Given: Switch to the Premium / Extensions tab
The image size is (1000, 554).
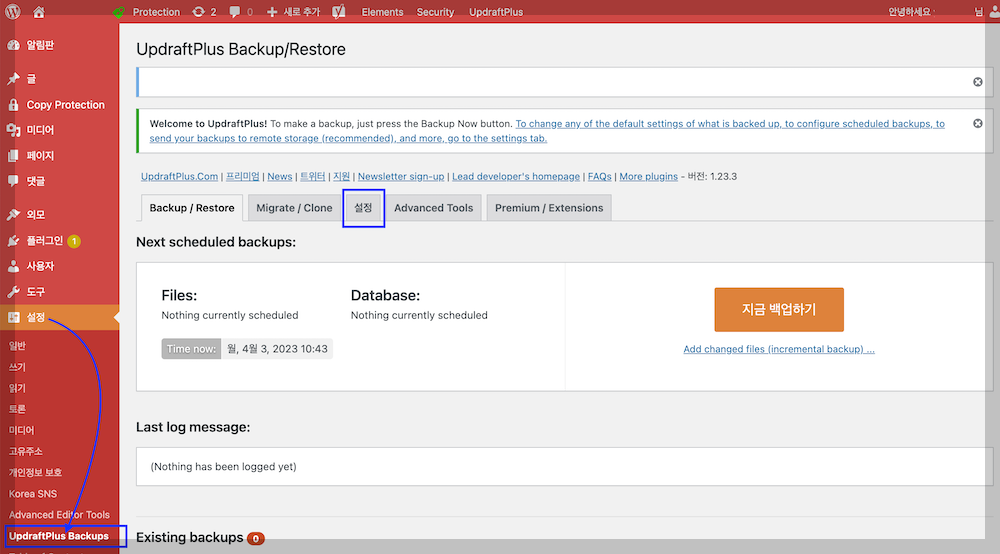Looking at the screenshot, I should pyautogui.click(x=549, y=208).
